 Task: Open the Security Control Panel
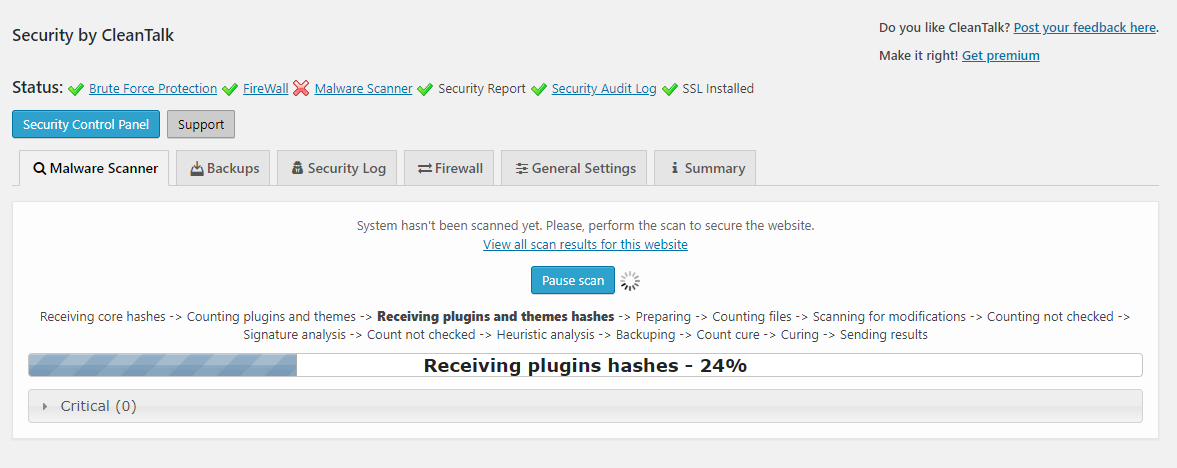pyautogui.click(x=86, y=125)
